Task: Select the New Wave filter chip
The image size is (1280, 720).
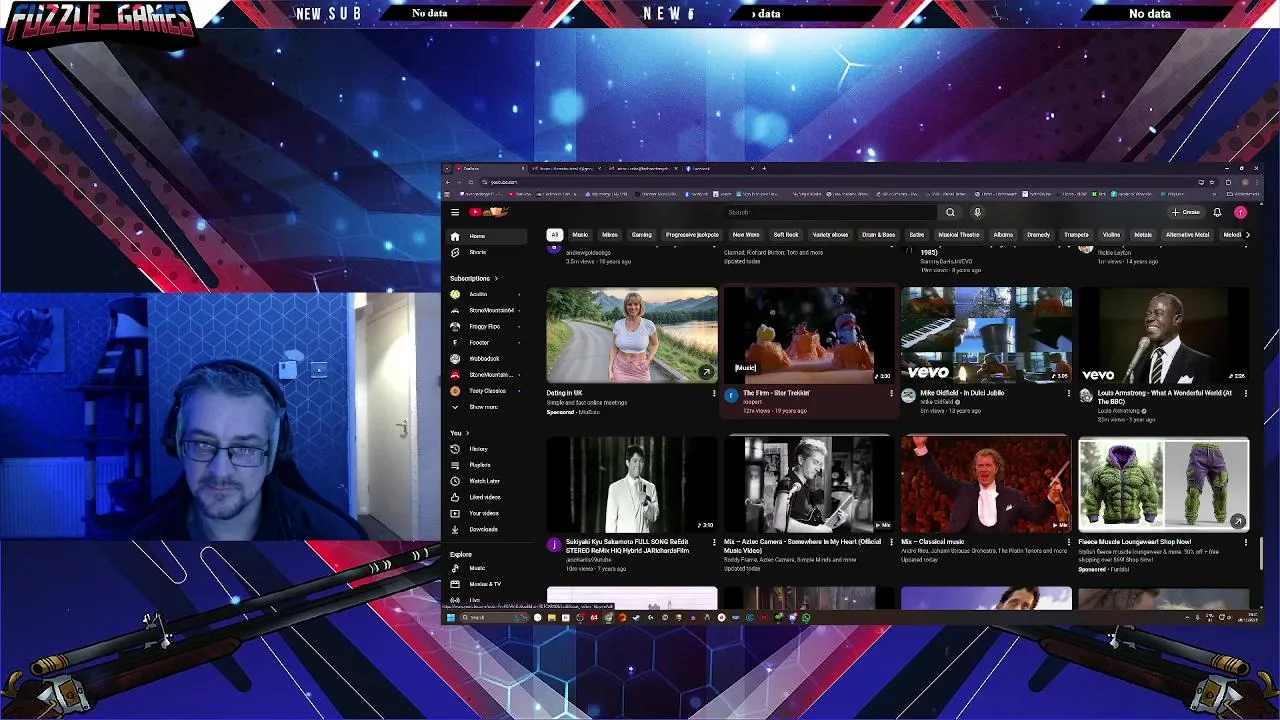Action: point(746,235)
